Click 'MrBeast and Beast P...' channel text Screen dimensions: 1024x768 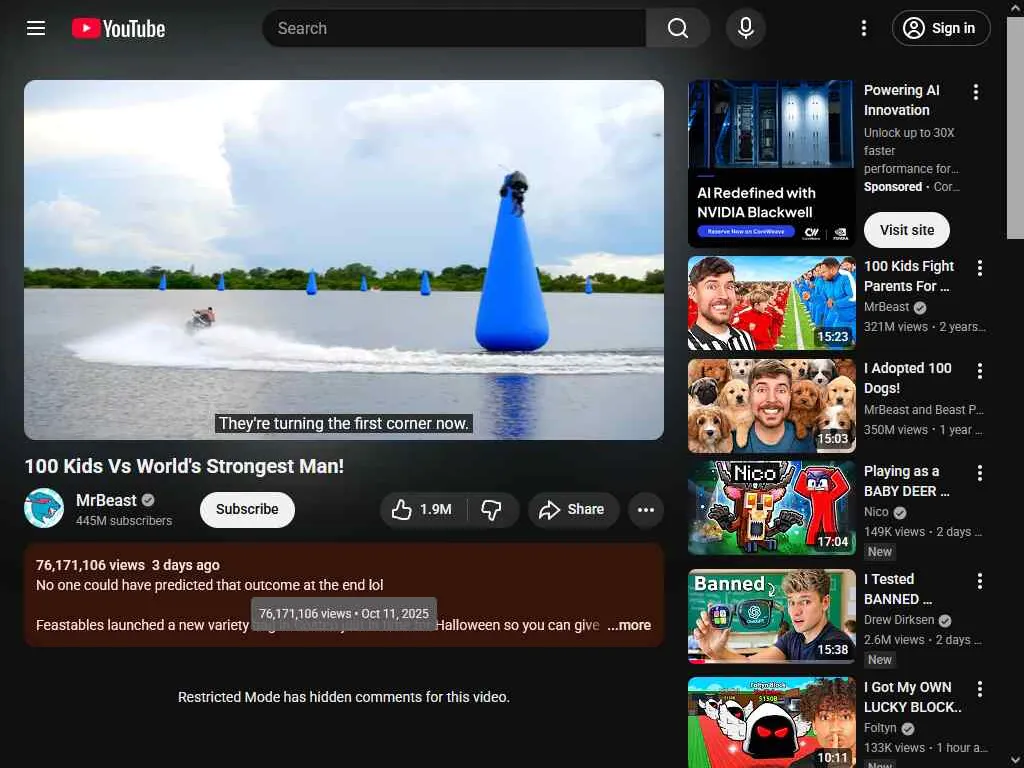tap(923, 409)
